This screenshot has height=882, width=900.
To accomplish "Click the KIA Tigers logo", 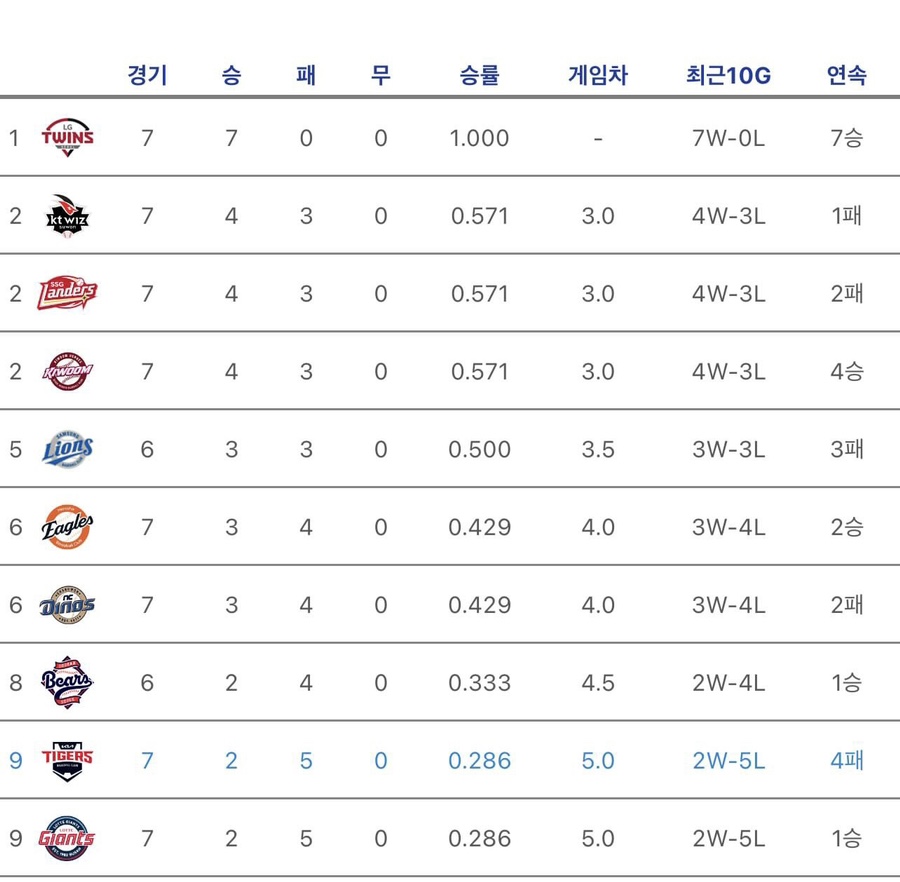I will [x=67, y=760].
